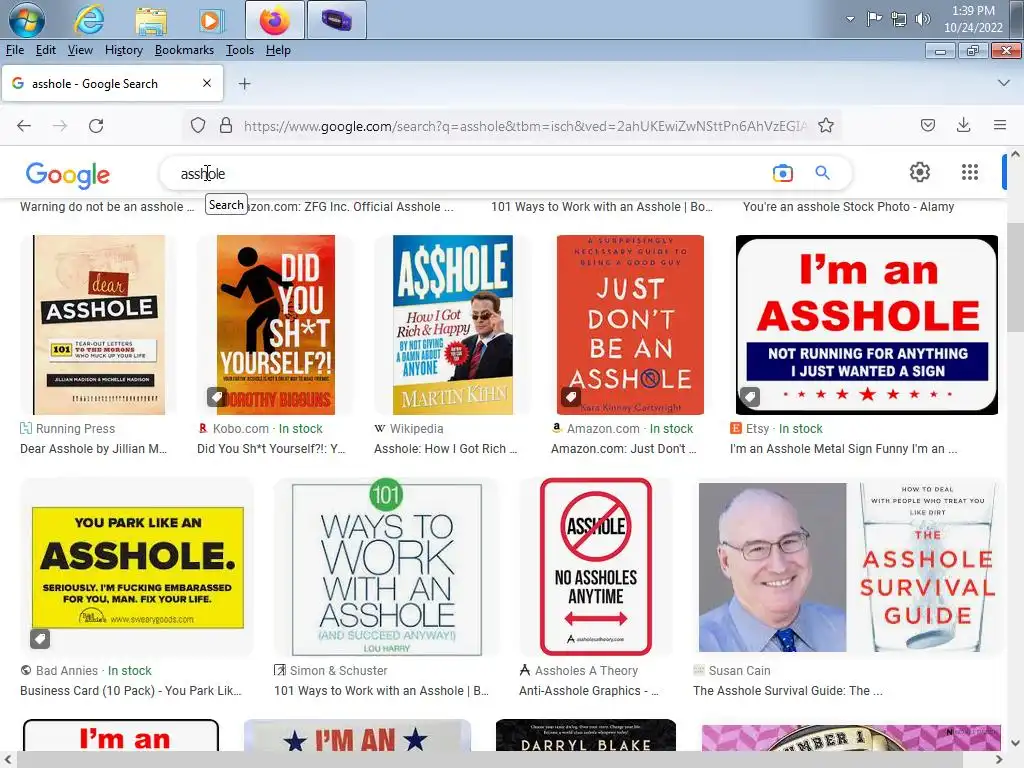Click the Google logo

point(68,174)
